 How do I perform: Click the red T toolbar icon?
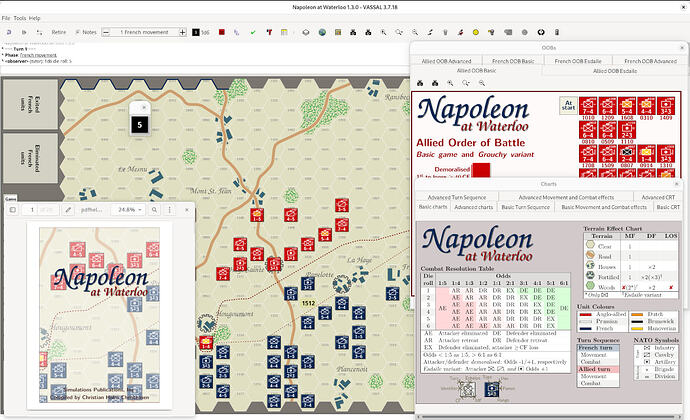pyautogui.click(x=269, y=32)
